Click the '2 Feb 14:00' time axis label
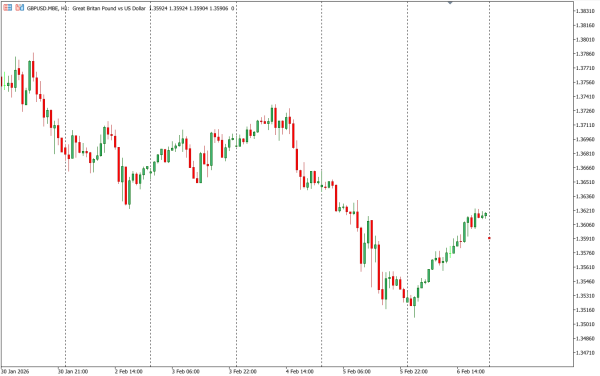This screenshot has width=600, height=376. tap(129, 371)
